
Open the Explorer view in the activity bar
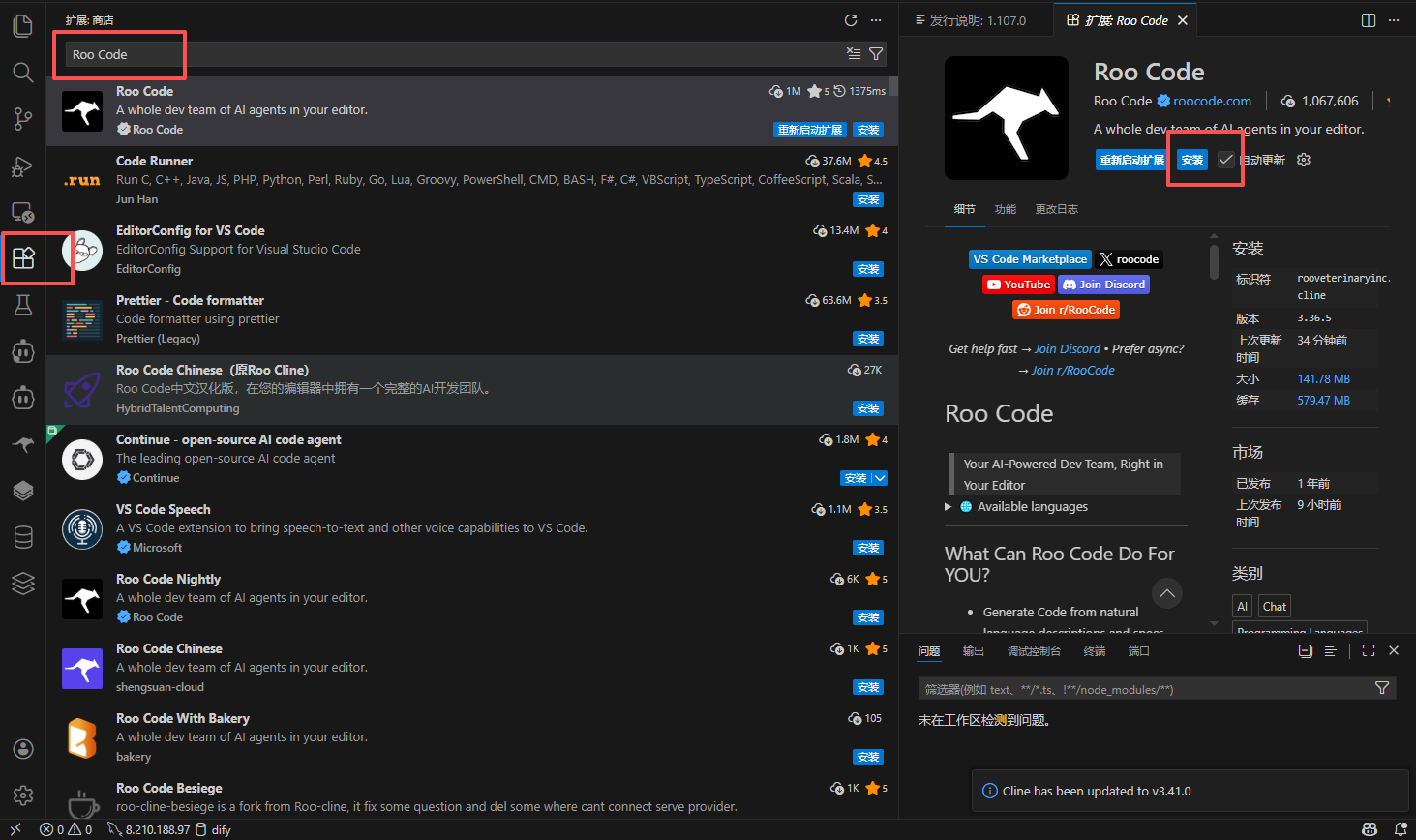(22, 25)
